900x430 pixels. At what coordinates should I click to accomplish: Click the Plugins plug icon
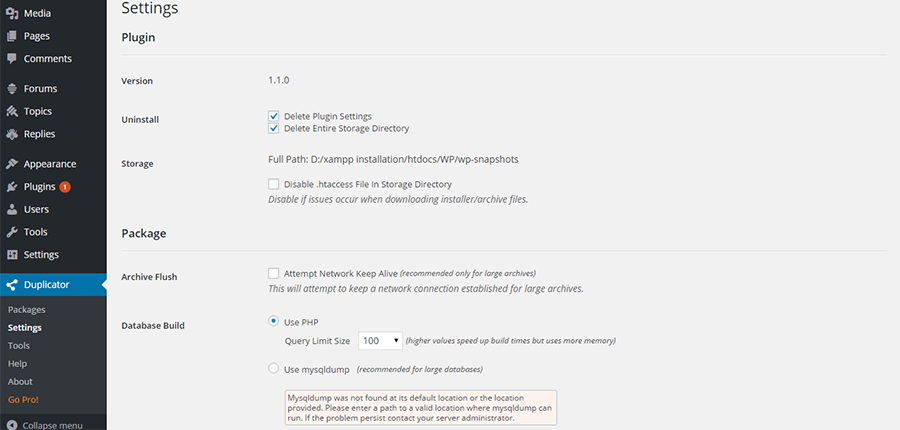[11, 187]
